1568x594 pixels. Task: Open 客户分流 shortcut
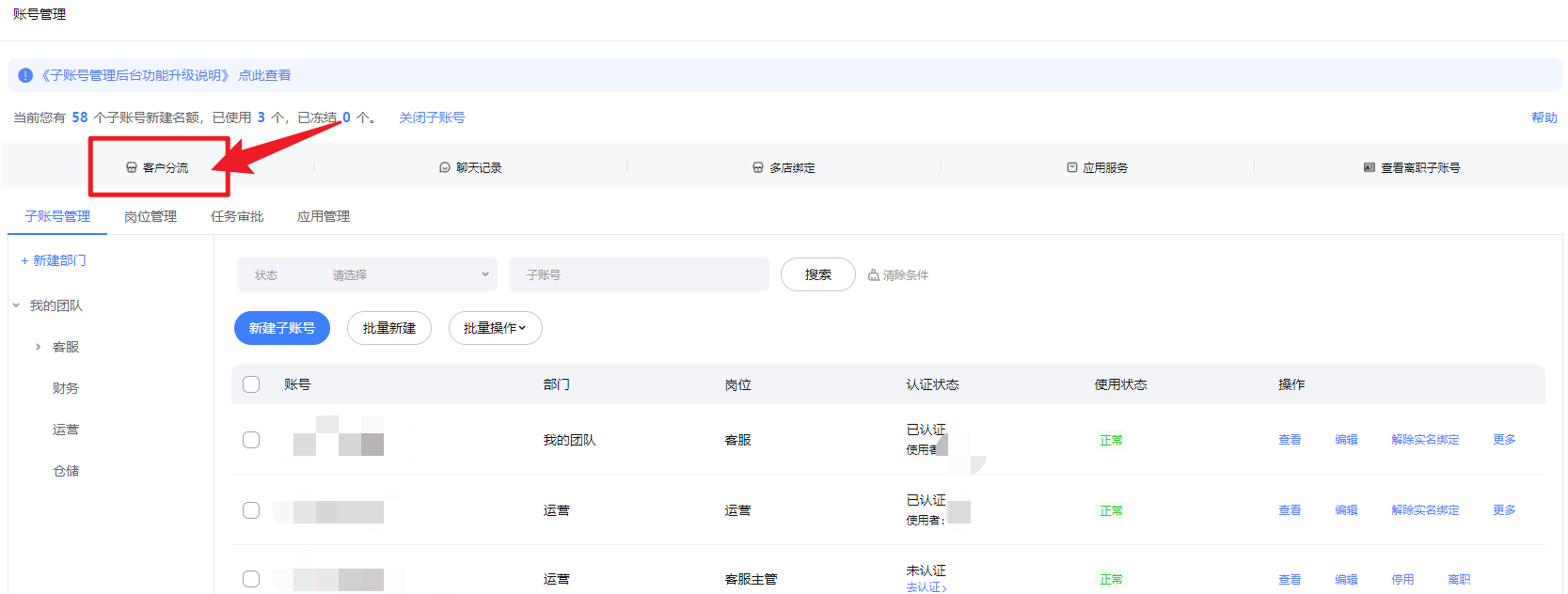point(158,167)
